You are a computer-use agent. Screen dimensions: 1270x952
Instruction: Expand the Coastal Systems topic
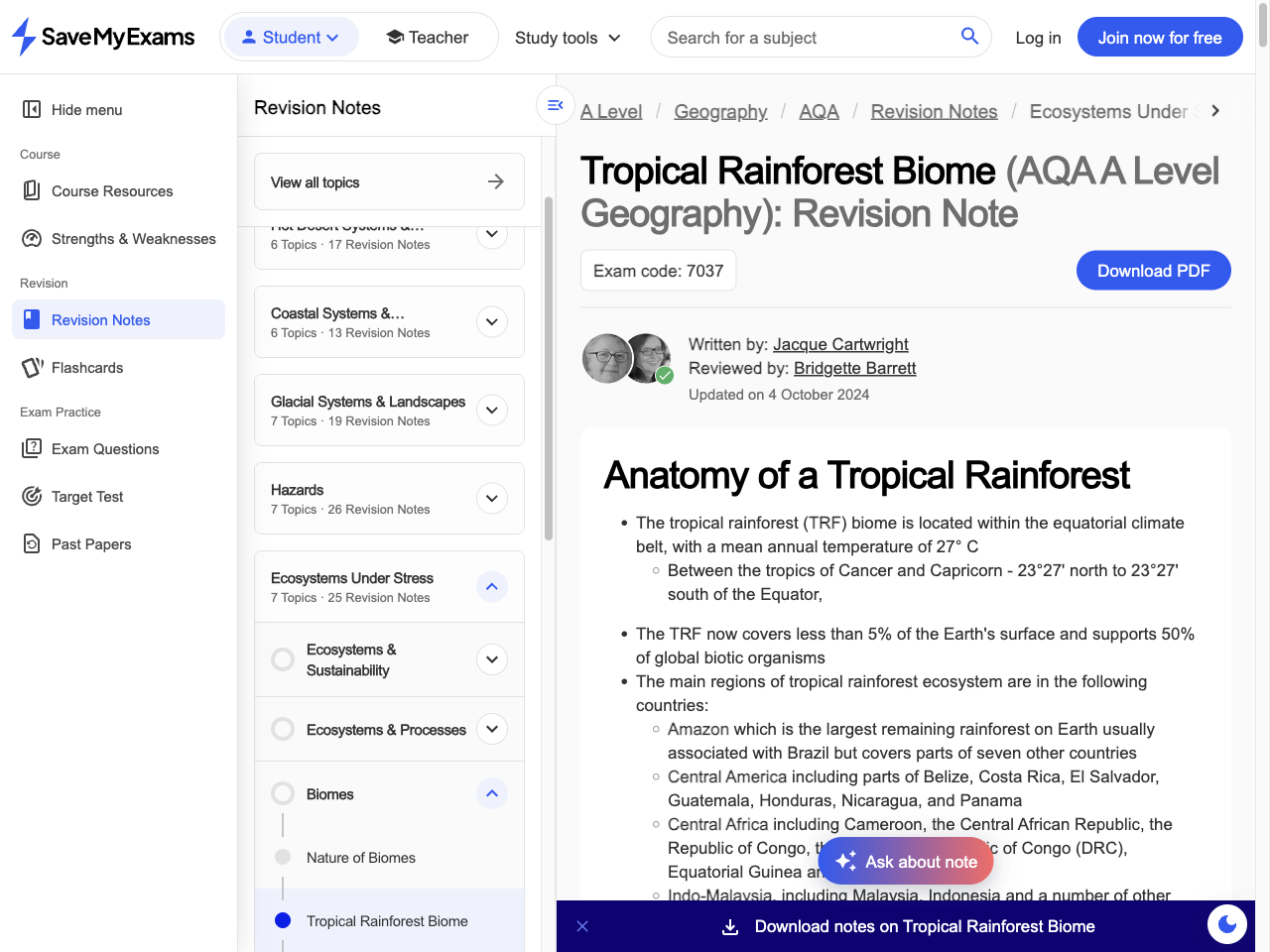[491, 321]
